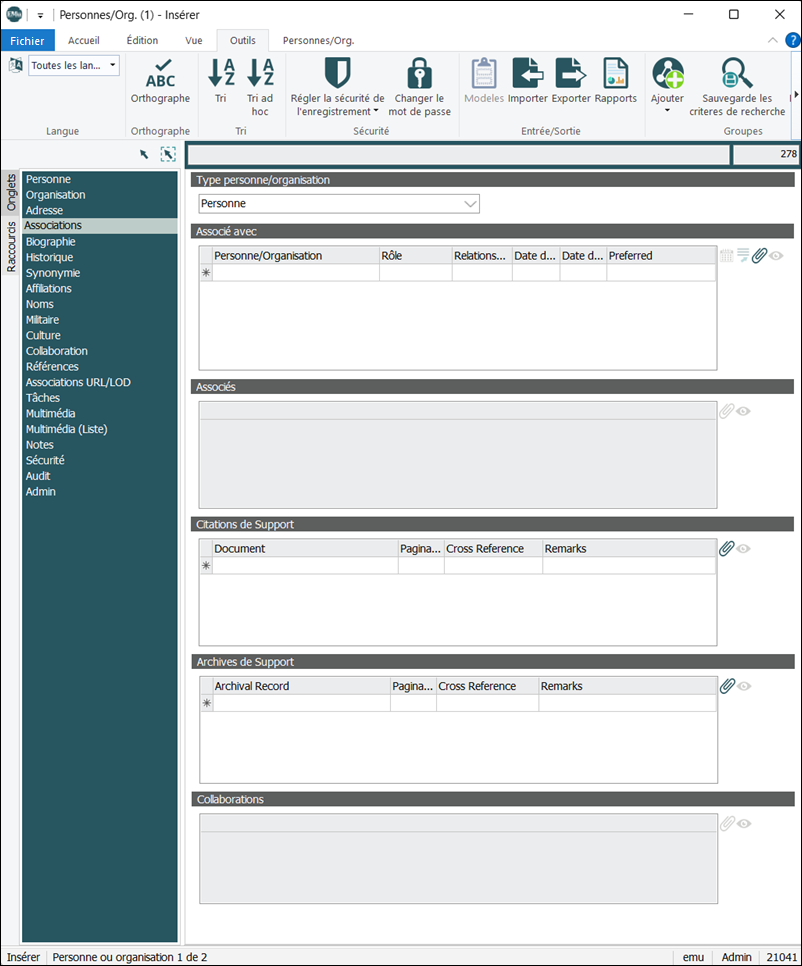
Task: Click the eye icon beside Associé avec grid
Action: pyautogui.click(x=776, y=256)
